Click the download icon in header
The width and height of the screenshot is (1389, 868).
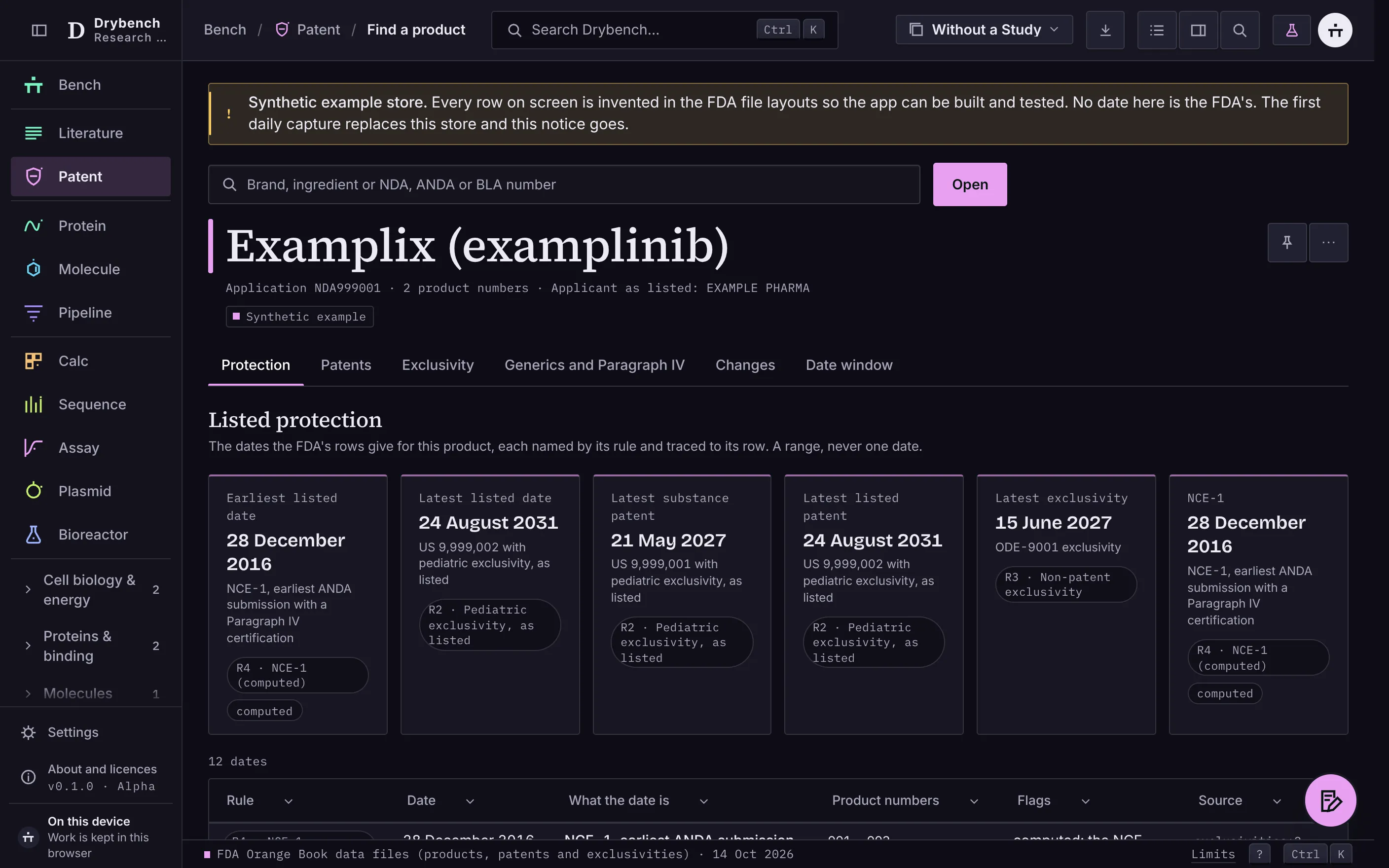pos(1105,30)
